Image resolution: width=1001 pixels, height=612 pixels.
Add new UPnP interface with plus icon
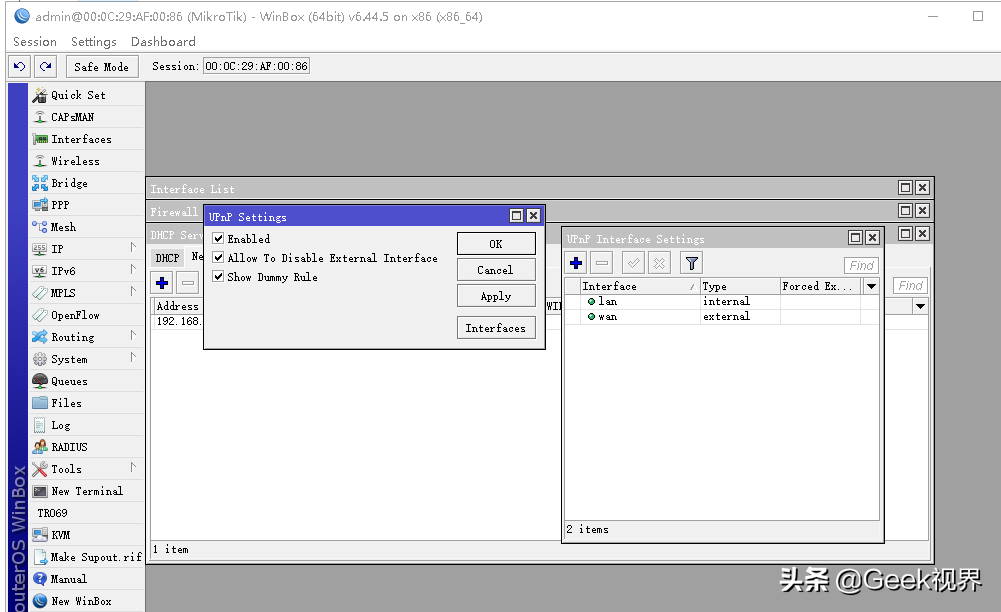coord(576,263)
